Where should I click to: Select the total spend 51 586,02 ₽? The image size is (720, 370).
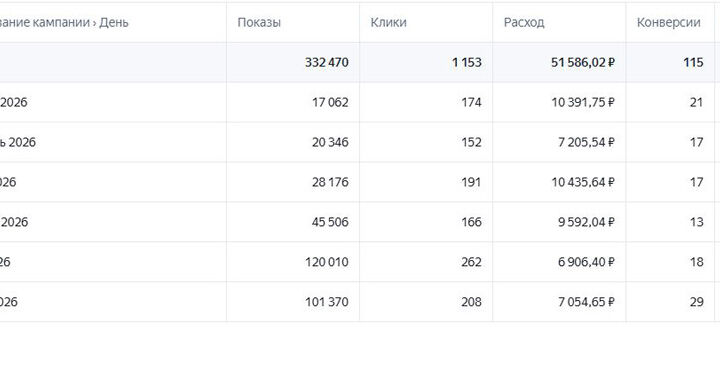coord(583,62)
